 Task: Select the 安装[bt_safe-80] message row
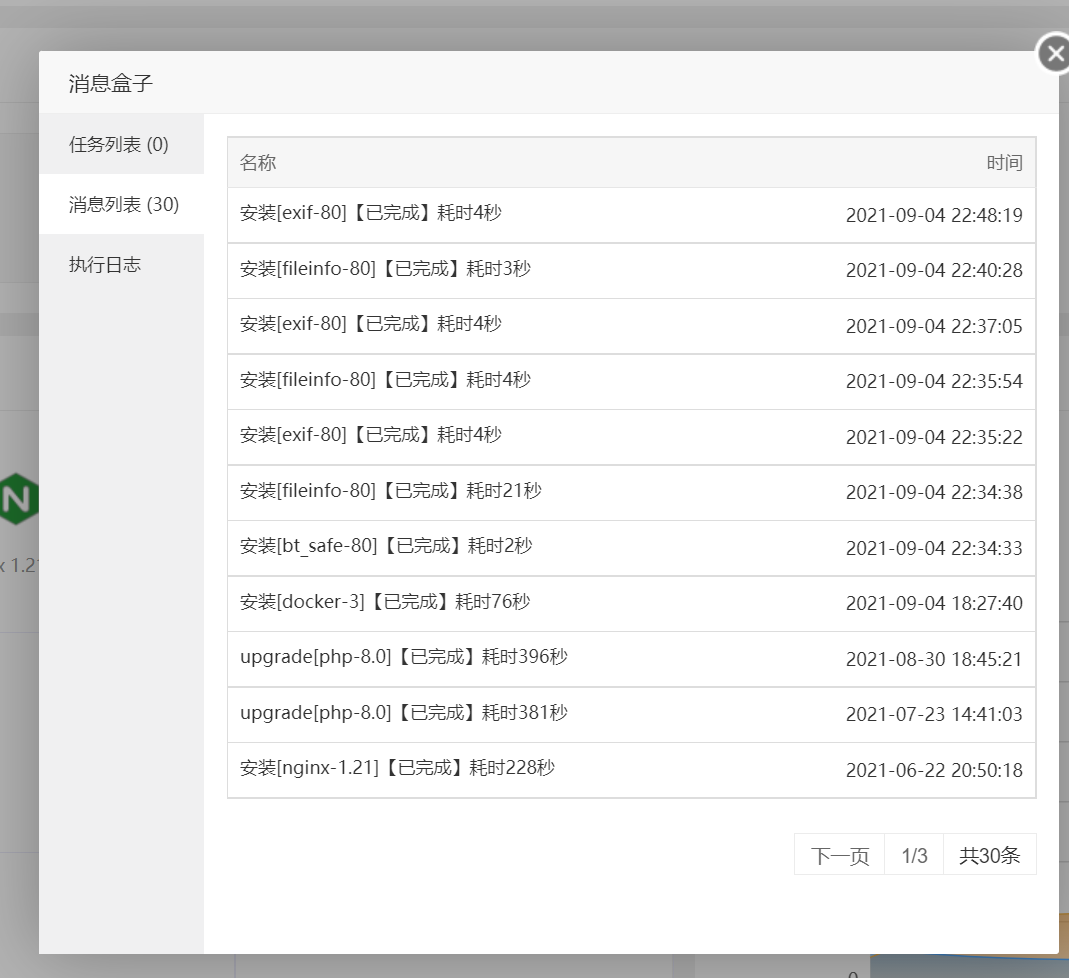pyautogui.click(x=631, y=548)
